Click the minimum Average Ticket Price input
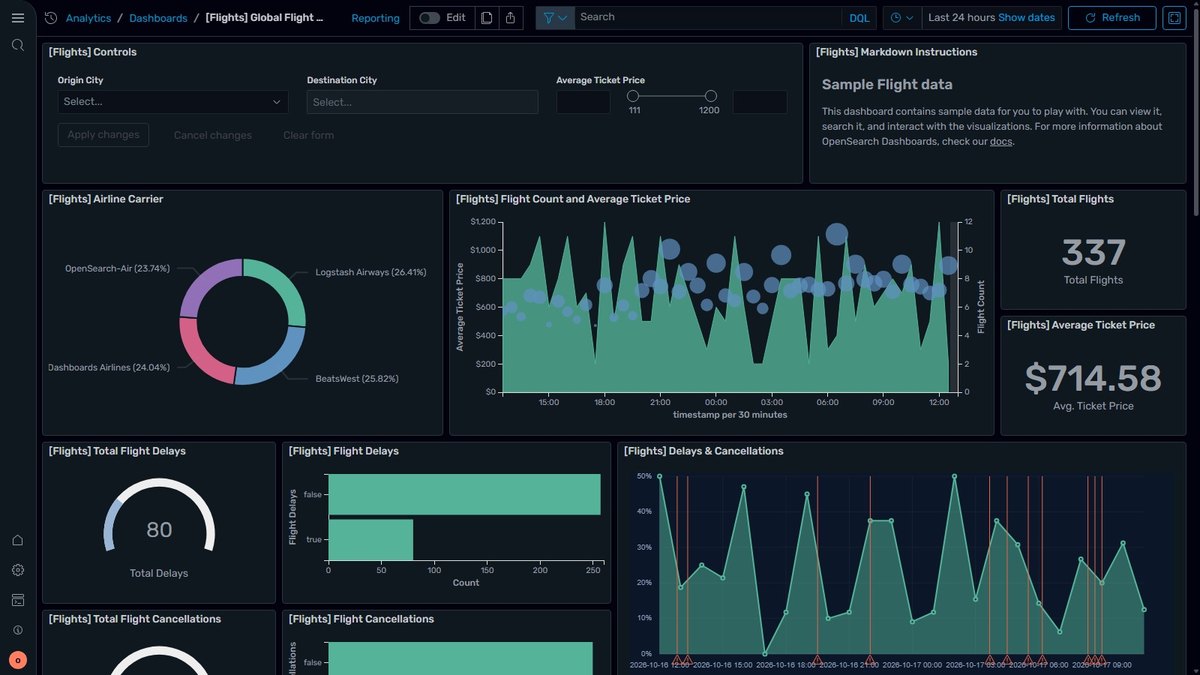The height and width of the screenshot is (675, 1200). pyautogui.click(x=583, y=102)
